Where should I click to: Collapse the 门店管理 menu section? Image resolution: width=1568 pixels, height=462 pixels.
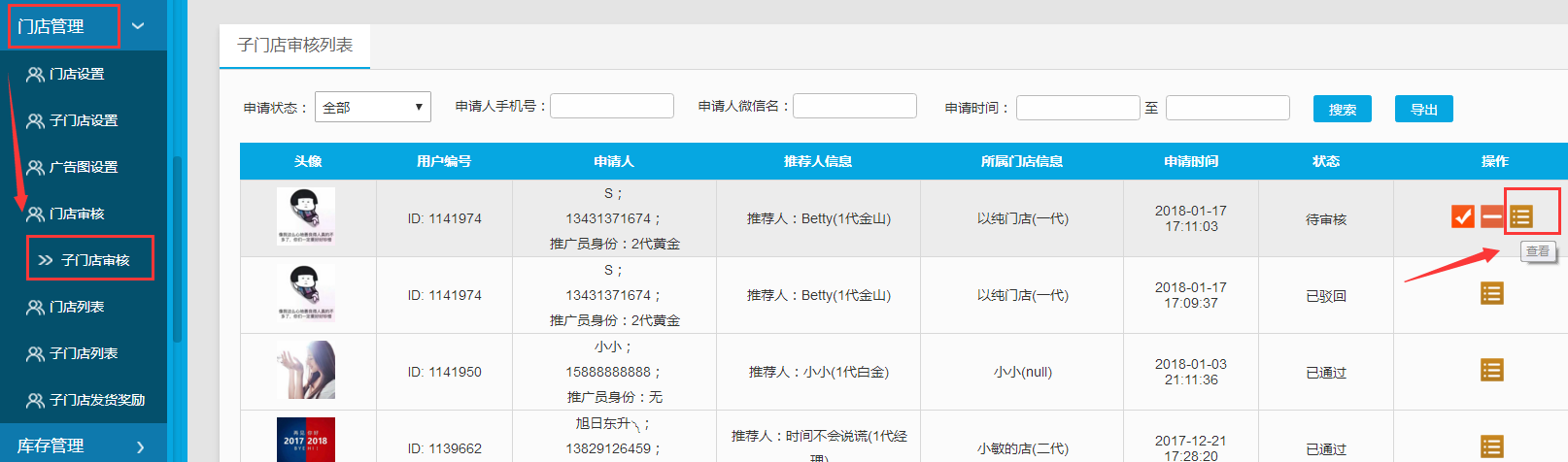[138, 26]
